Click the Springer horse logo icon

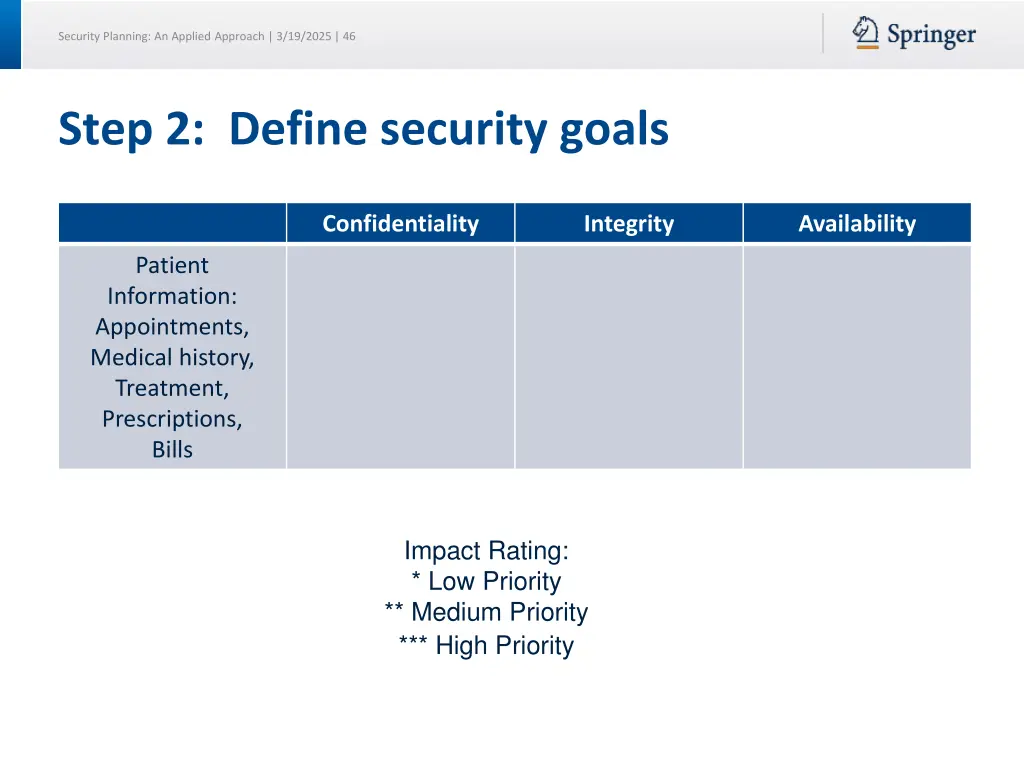point(865,33)
